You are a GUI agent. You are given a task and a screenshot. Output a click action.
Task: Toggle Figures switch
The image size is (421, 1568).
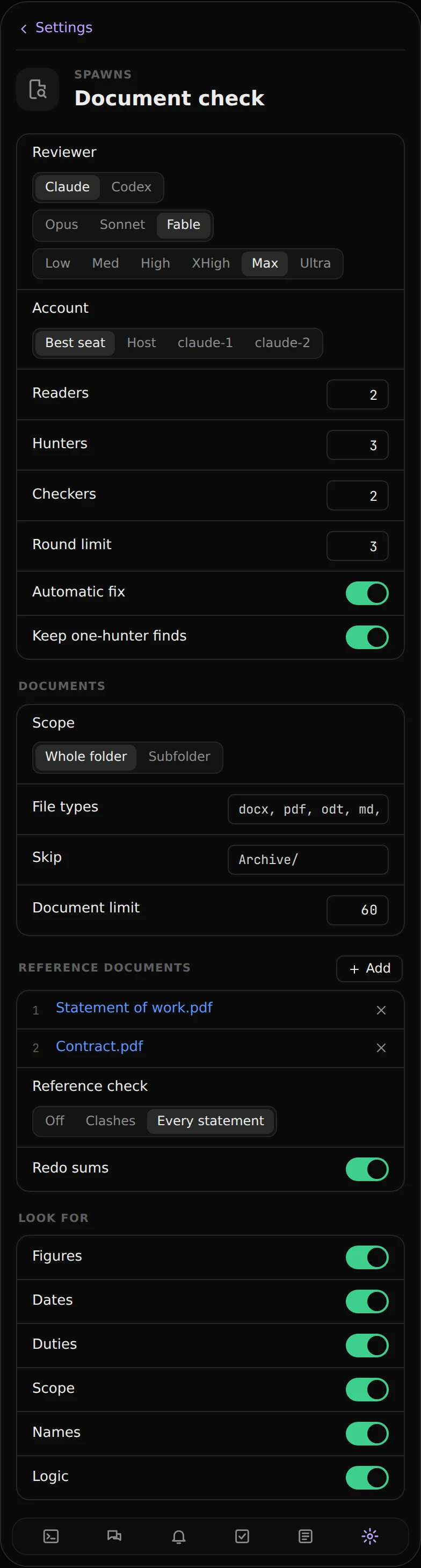pos(367,1257)
